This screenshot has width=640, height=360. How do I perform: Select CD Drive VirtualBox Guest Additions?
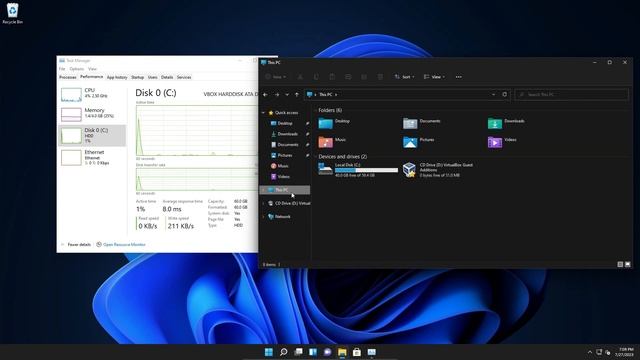[x=438, y=169]
